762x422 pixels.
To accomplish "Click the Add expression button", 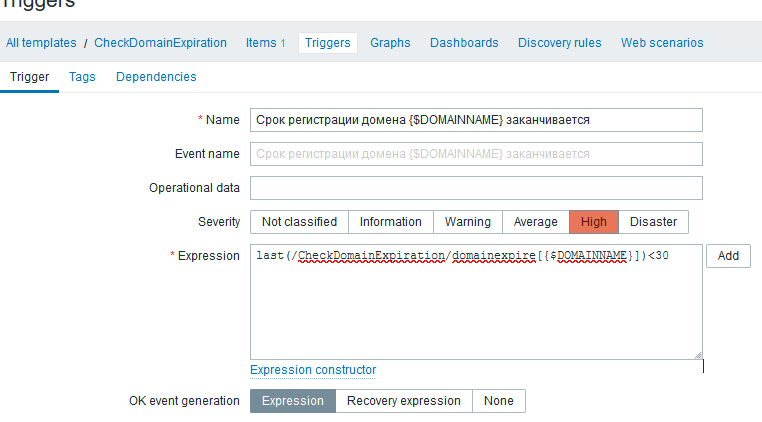I will click(x=728, y=256).
